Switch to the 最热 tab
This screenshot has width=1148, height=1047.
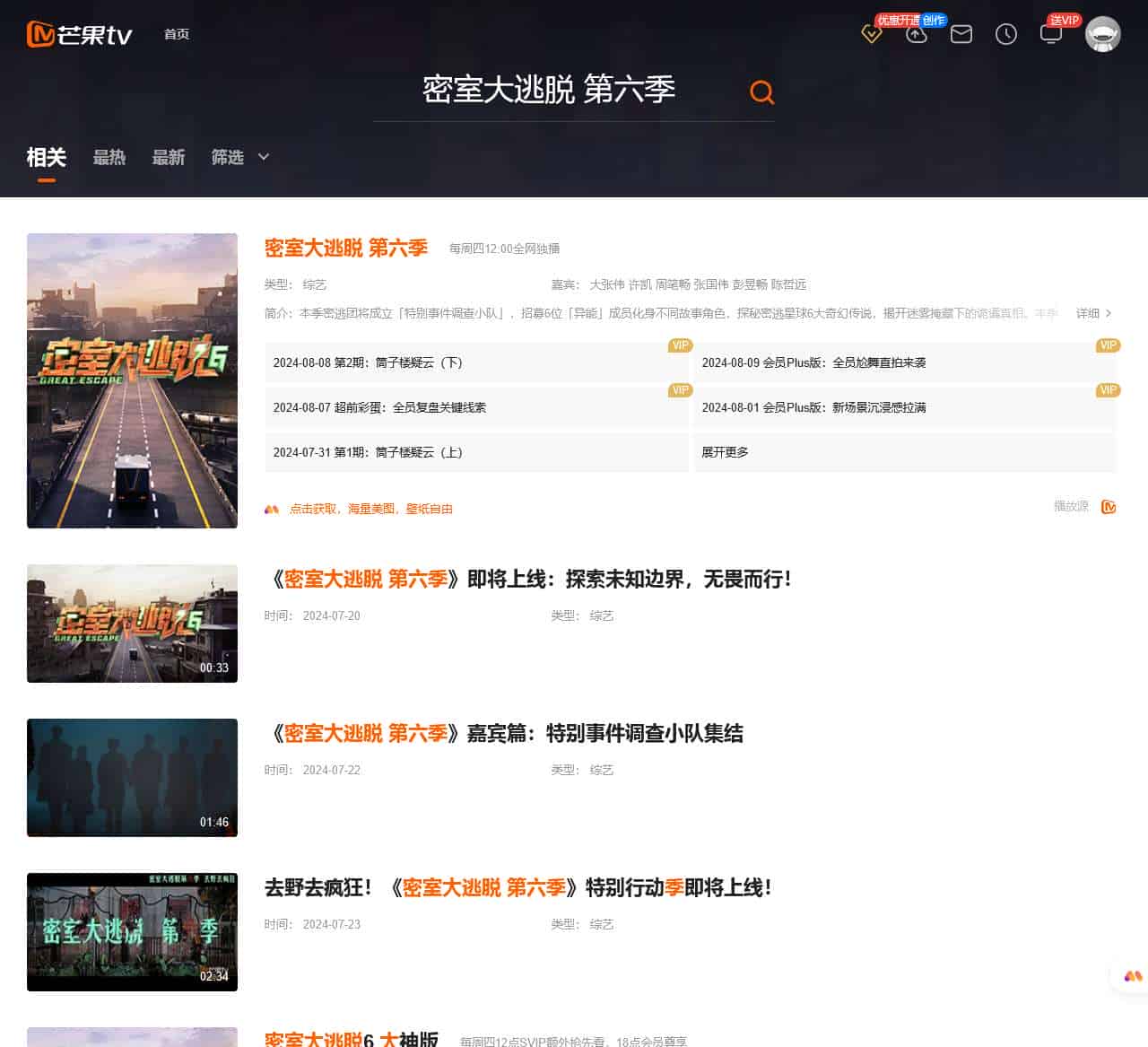[109, 157]
